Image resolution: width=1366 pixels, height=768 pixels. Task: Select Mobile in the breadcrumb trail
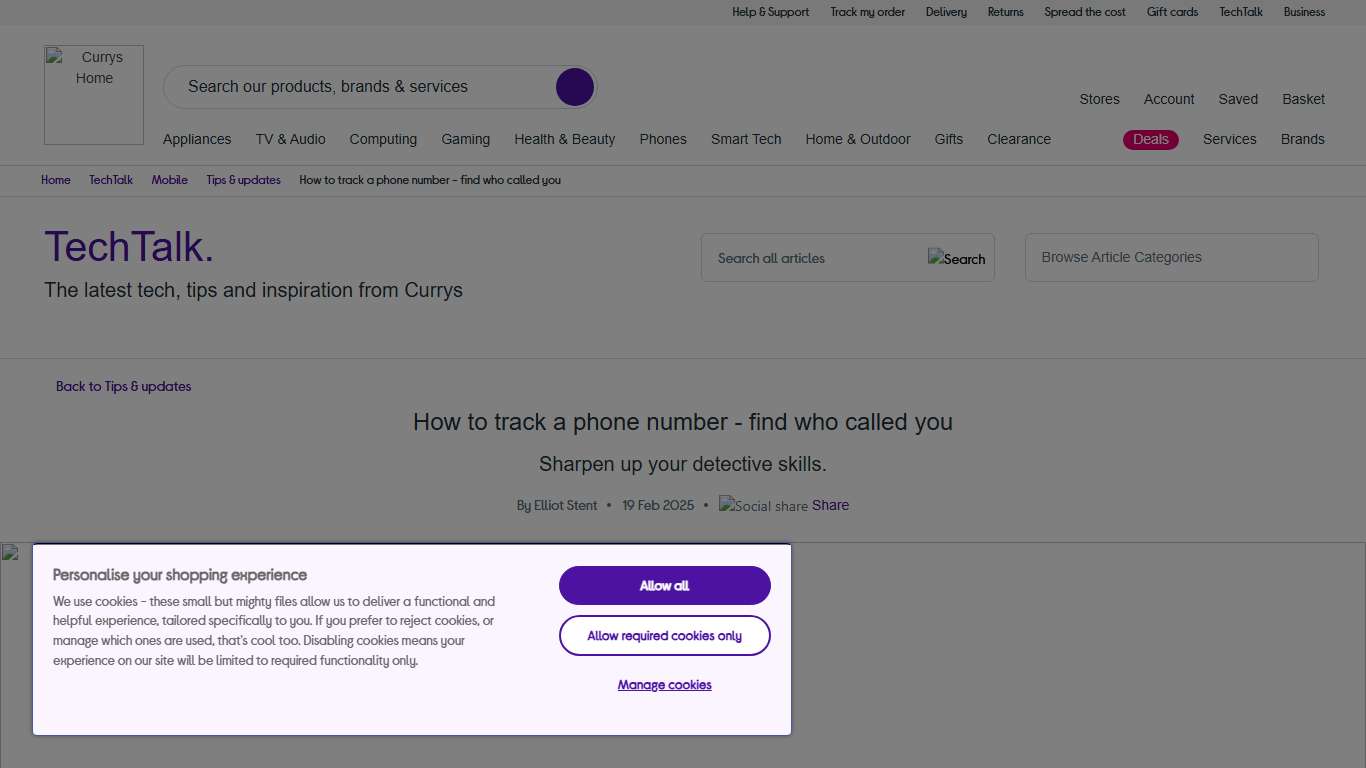169,180
